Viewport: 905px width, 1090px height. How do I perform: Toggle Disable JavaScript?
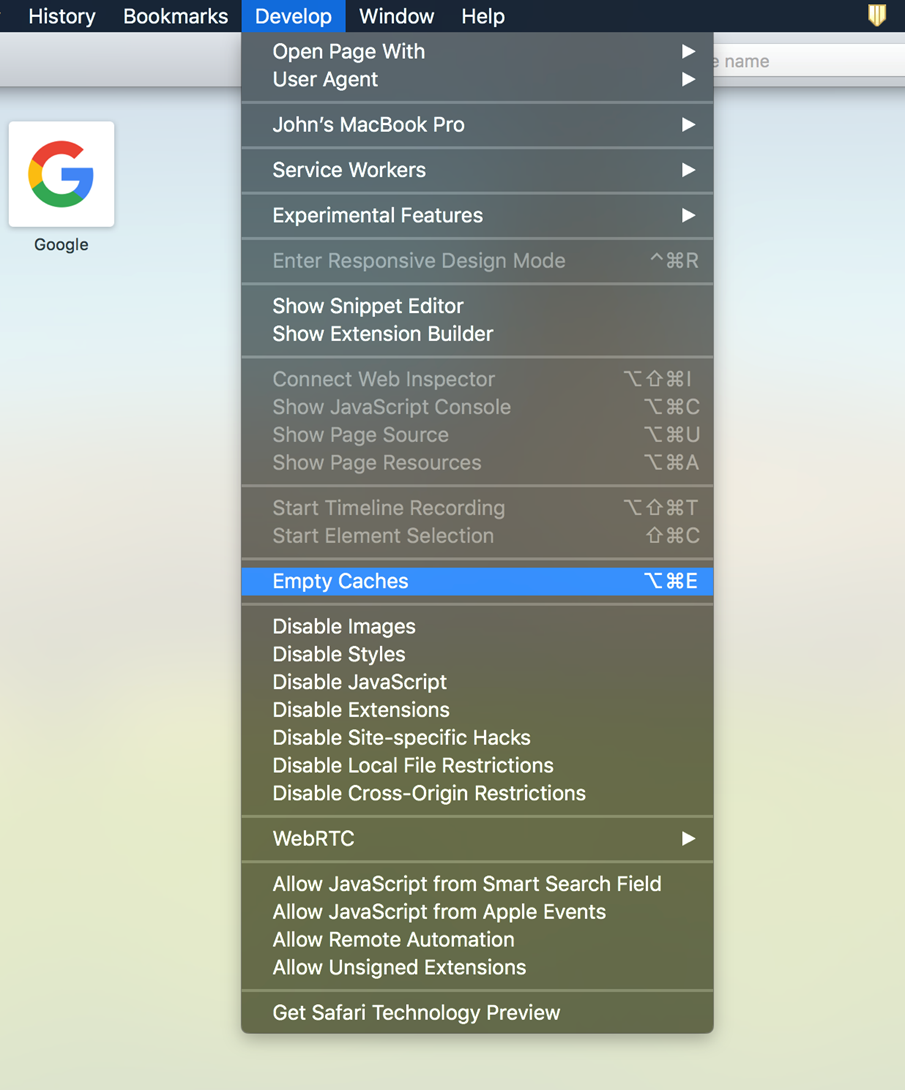click(x=478, y=682)
